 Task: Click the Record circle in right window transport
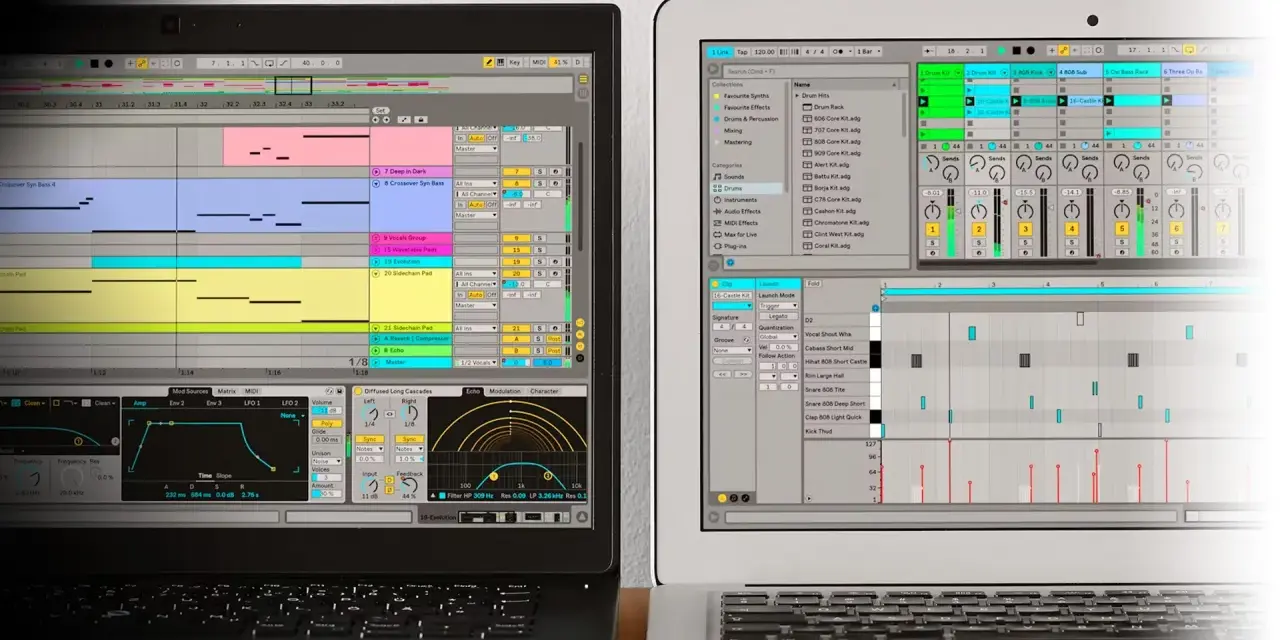1030,49
